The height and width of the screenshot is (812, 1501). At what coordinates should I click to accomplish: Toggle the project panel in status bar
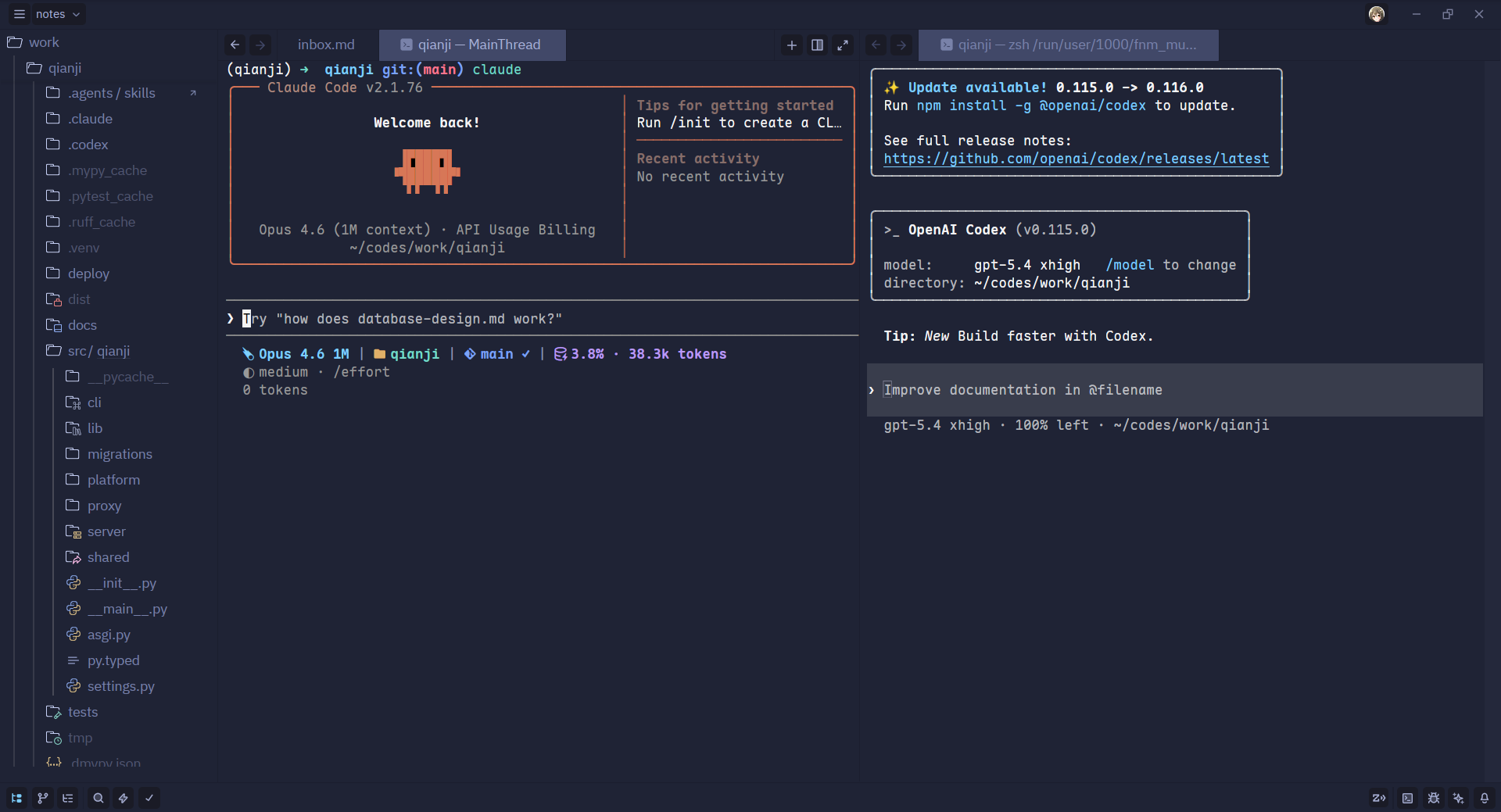pyautogui.click(x=16, y=798)
